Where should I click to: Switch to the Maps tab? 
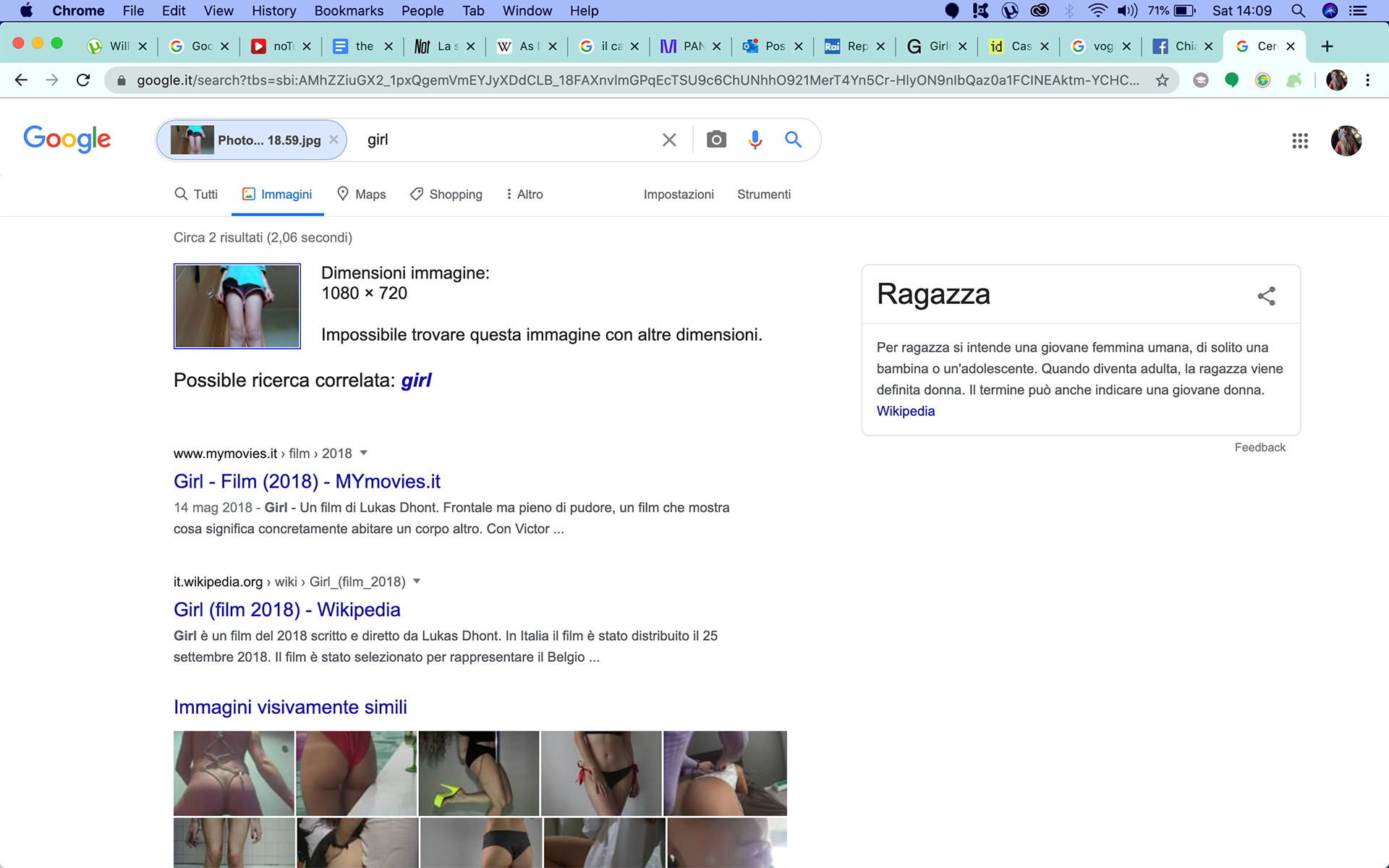pyautogui.click(x=362, y=195)
